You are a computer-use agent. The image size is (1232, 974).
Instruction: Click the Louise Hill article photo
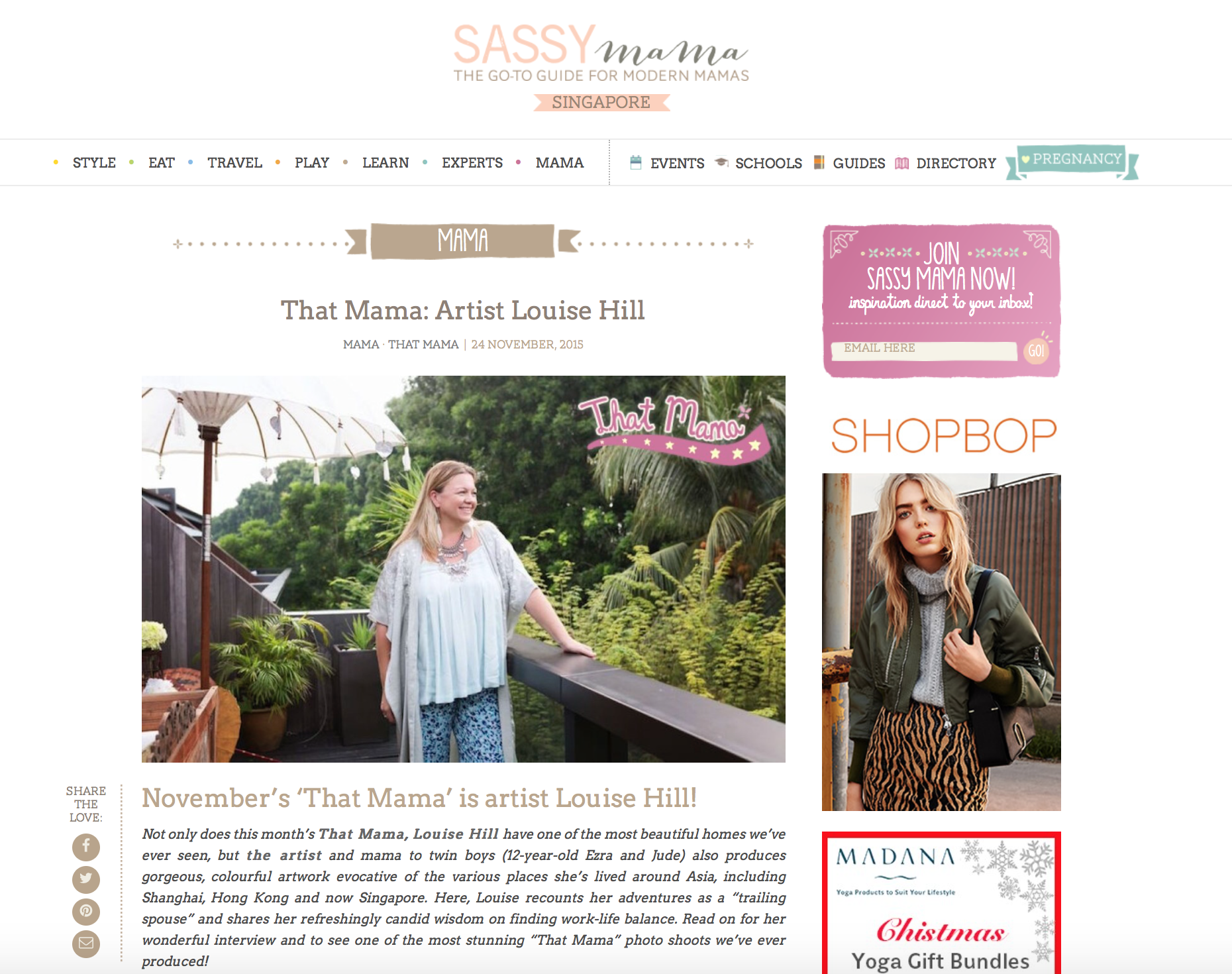click(x=464, y=569)
